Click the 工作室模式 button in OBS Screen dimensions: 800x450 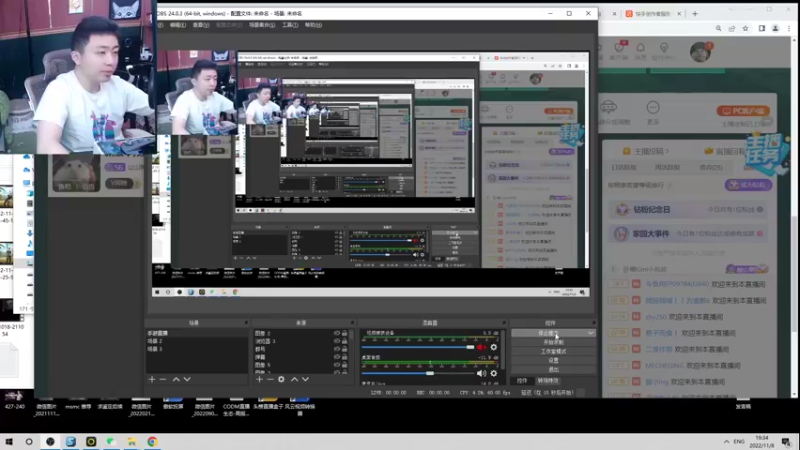553,352
